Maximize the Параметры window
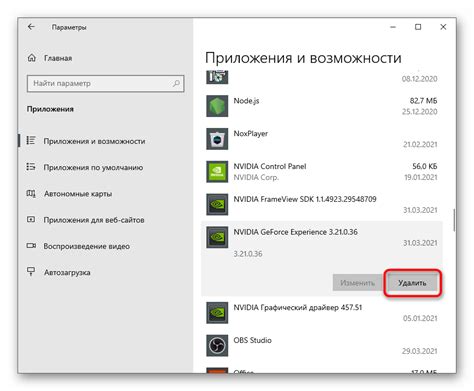Viewport: 474px width, 391px height. [418, 27]
